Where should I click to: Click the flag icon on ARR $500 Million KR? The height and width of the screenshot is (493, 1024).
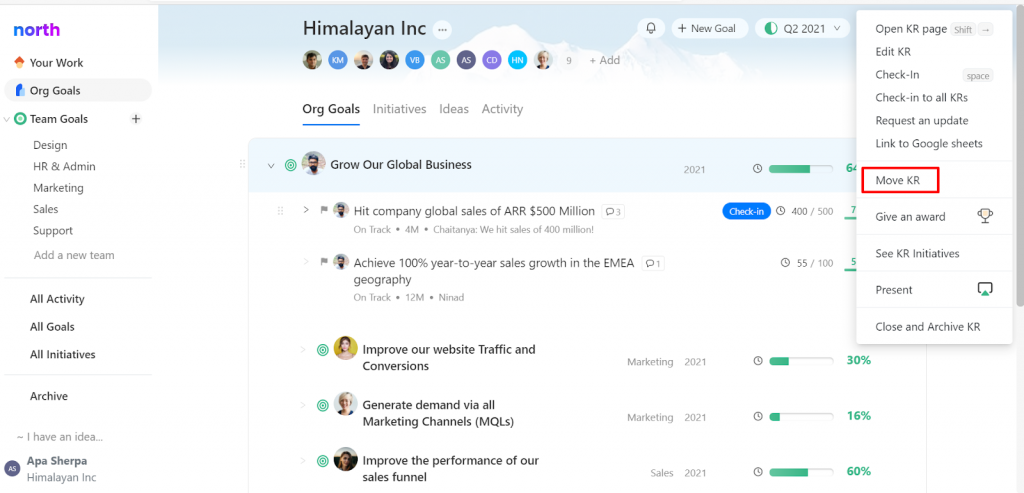(x=323, y=210)
